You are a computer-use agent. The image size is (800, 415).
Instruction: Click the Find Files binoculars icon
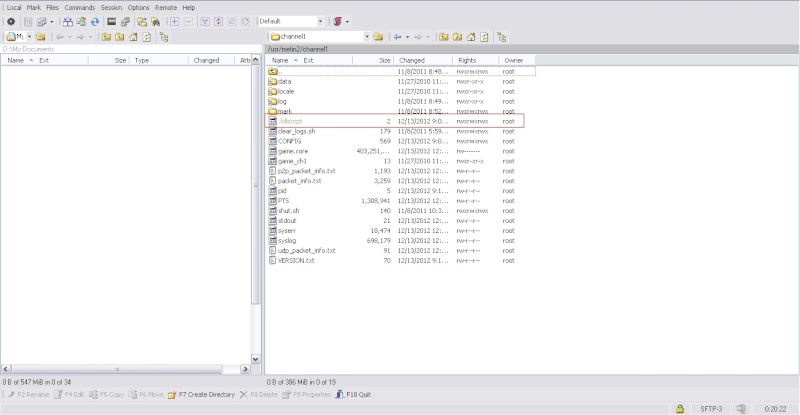pyautogui.click(x=156, y=21)
